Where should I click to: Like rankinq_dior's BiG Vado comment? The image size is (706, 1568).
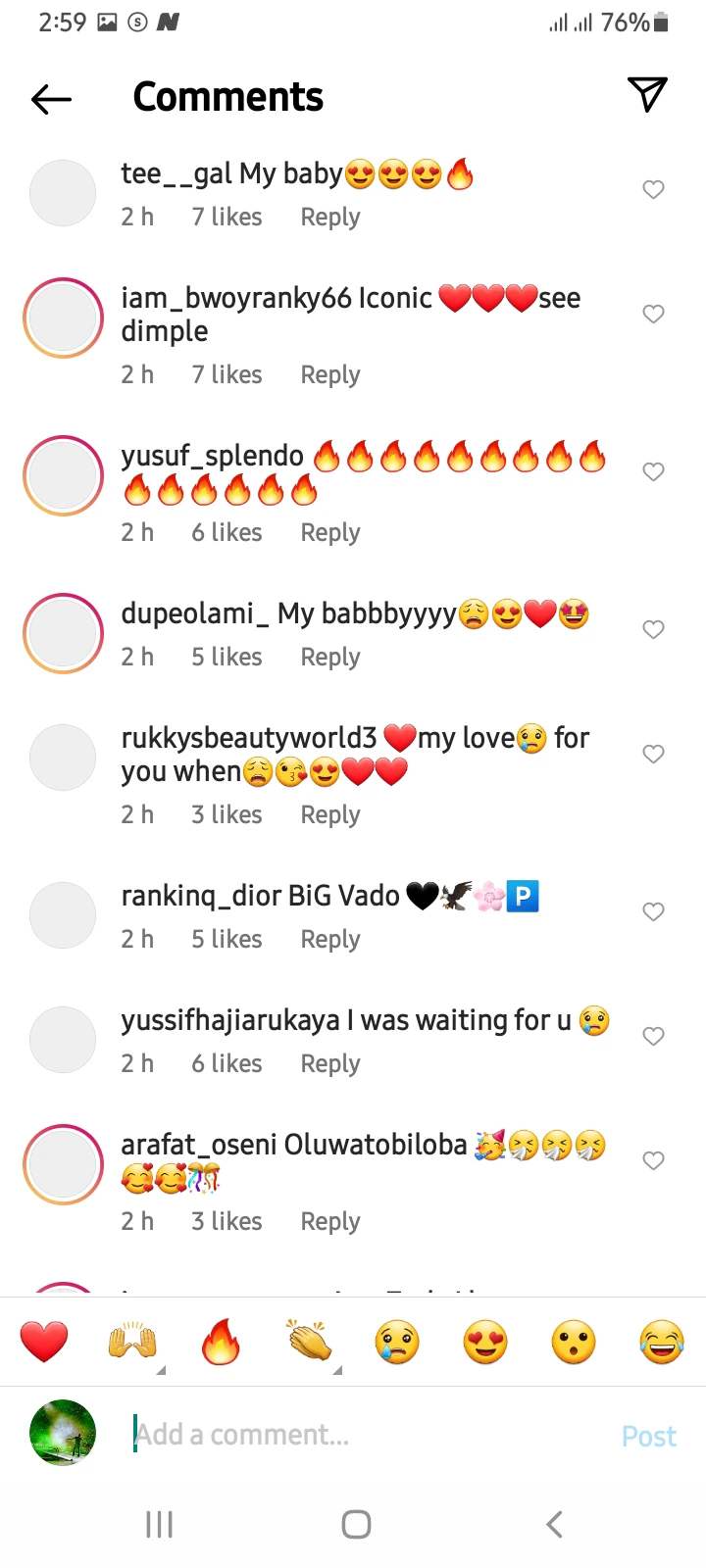(653, 912)
